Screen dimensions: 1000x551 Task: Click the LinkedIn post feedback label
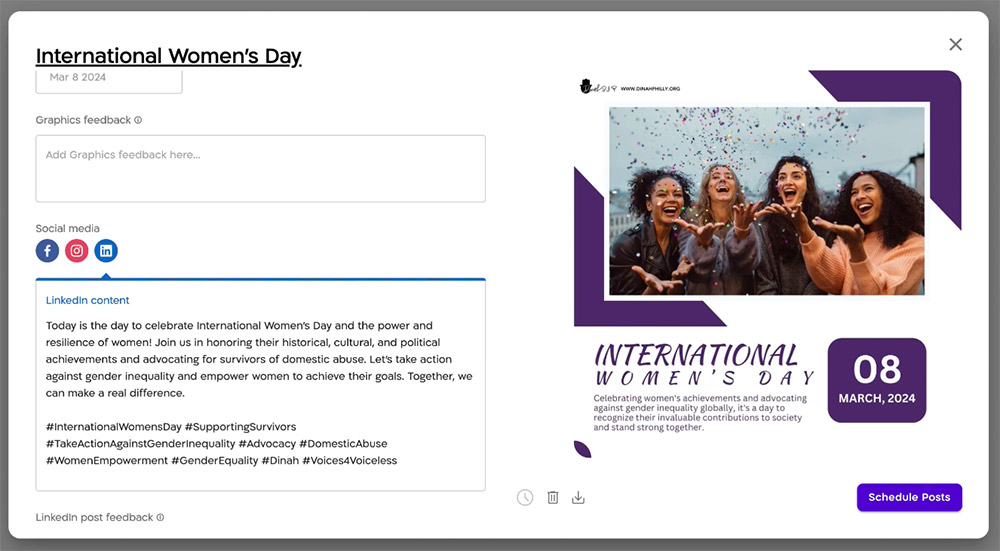tap(94, 518)
